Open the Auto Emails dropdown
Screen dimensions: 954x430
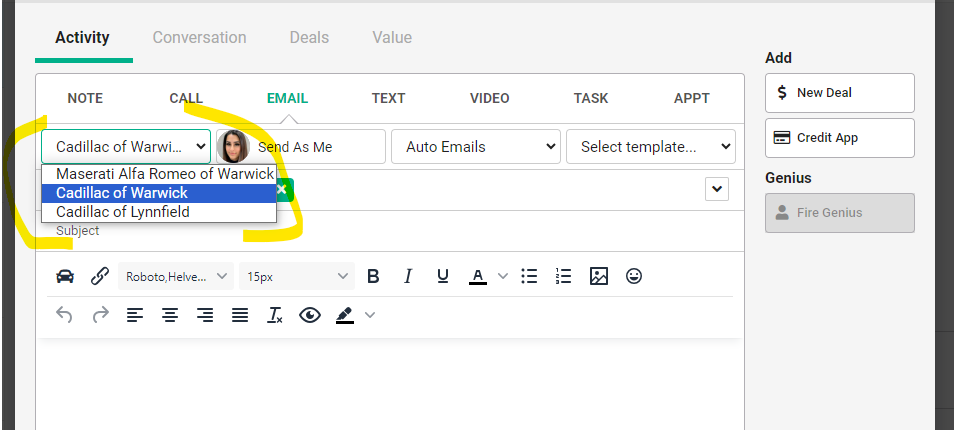pos(475,147)
